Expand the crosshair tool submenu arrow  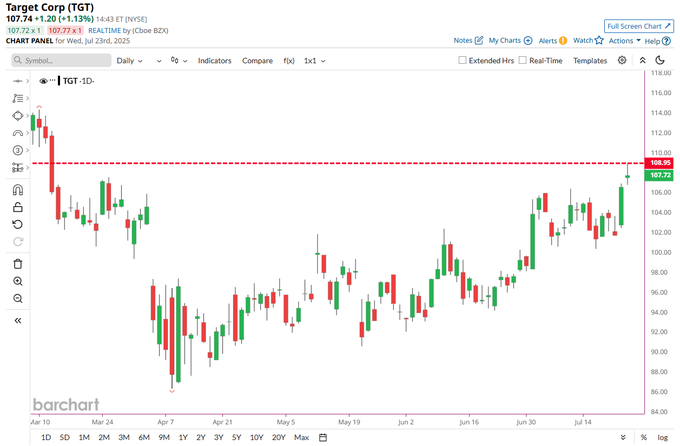point(27,81)
